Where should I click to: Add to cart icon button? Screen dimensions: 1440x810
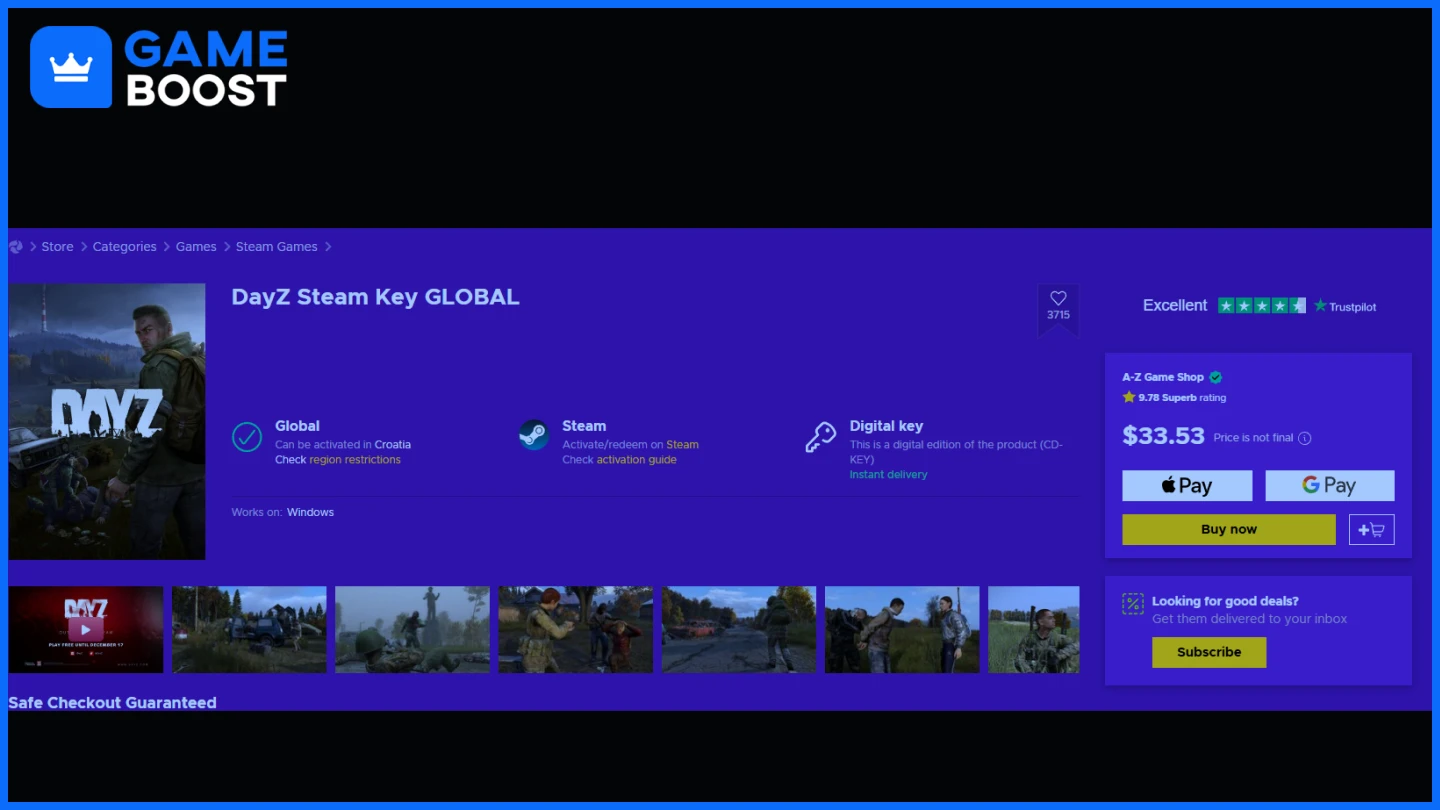pyautogui.click(x=1371, y=530)
